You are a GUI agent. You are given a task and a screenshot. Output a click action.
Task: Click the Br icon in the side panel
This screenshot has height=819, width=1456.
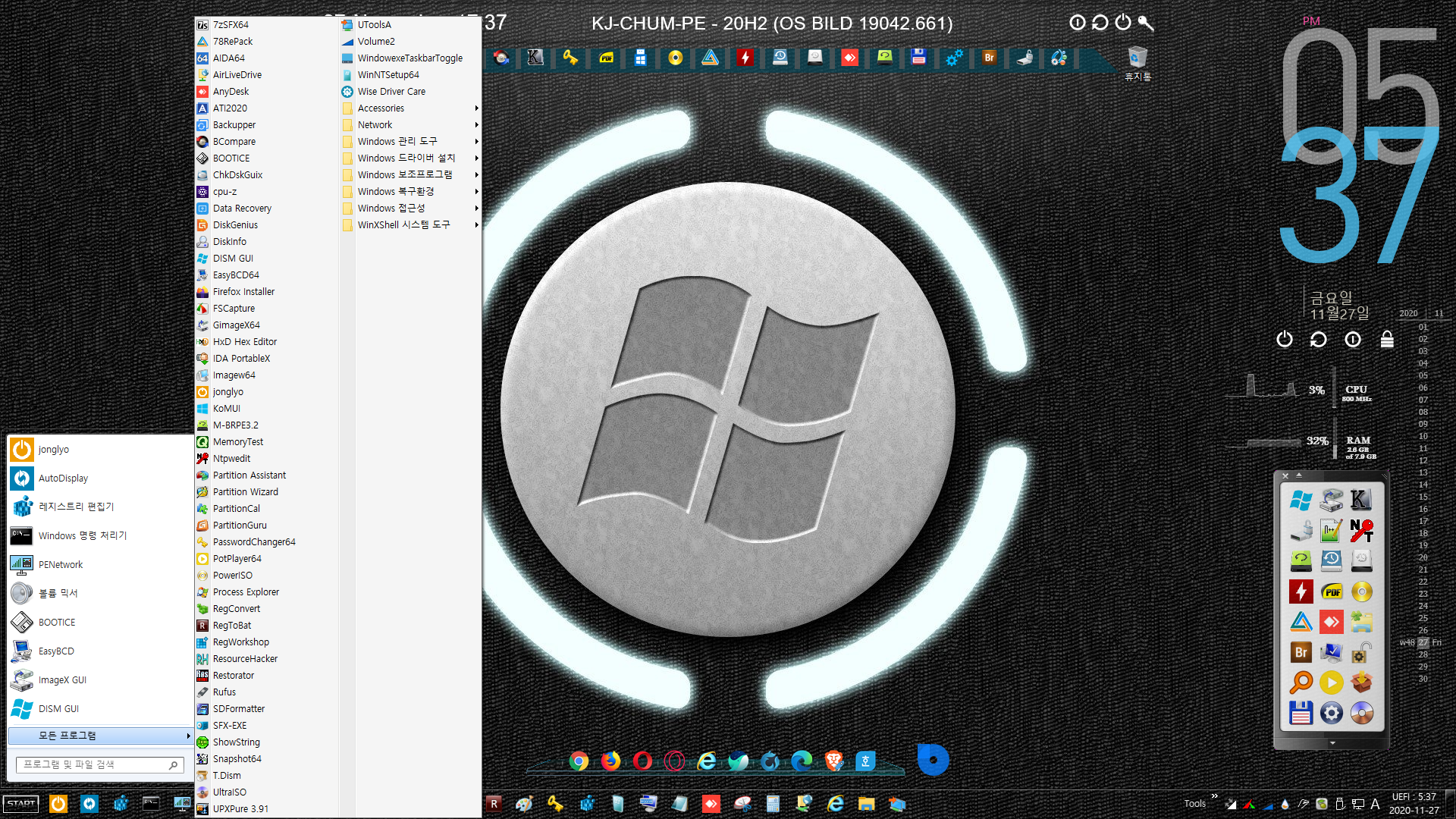pyautogui.click(x=1301, y=652)
